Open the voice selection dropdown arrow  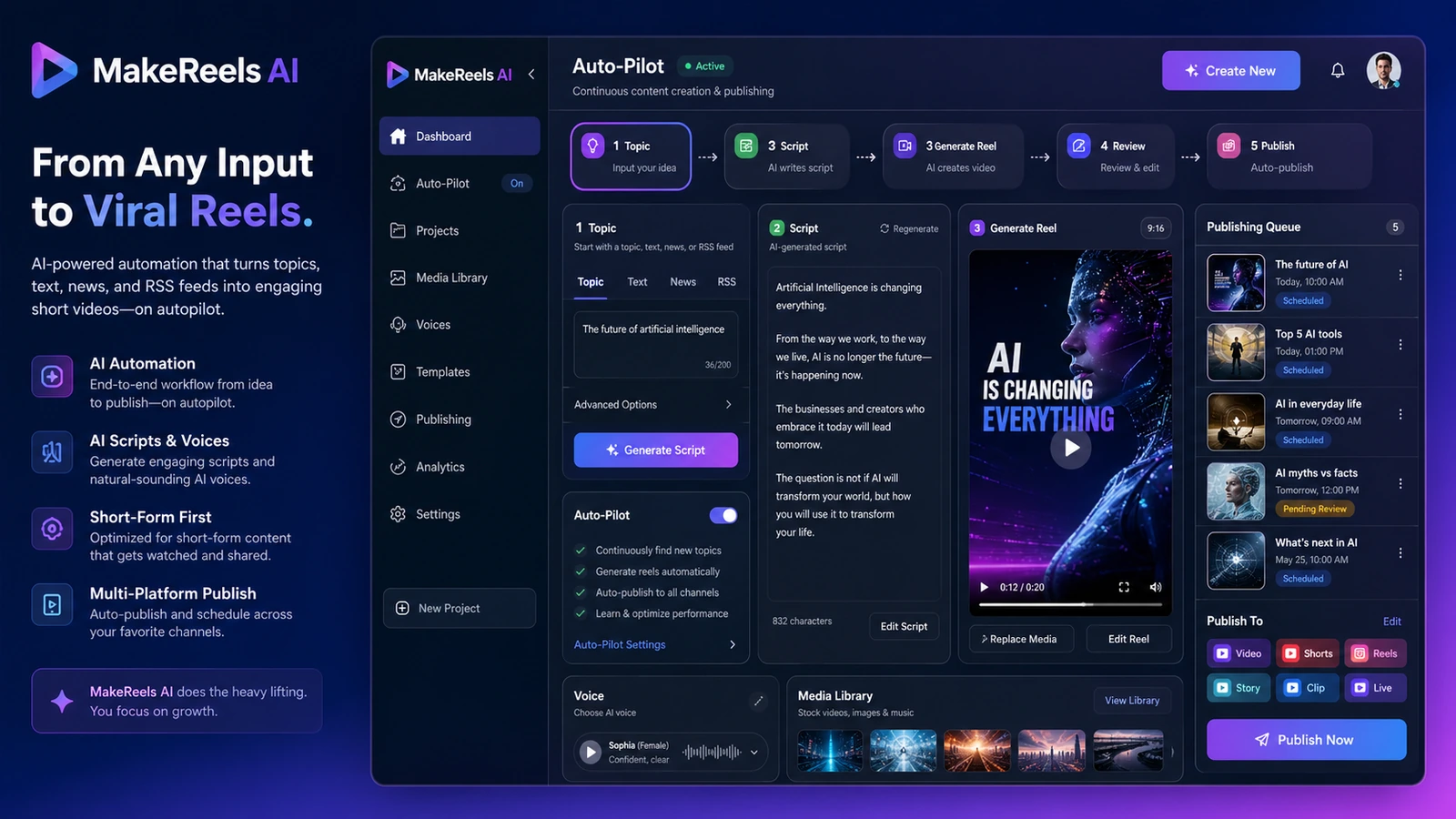click(x=753, y=752)
